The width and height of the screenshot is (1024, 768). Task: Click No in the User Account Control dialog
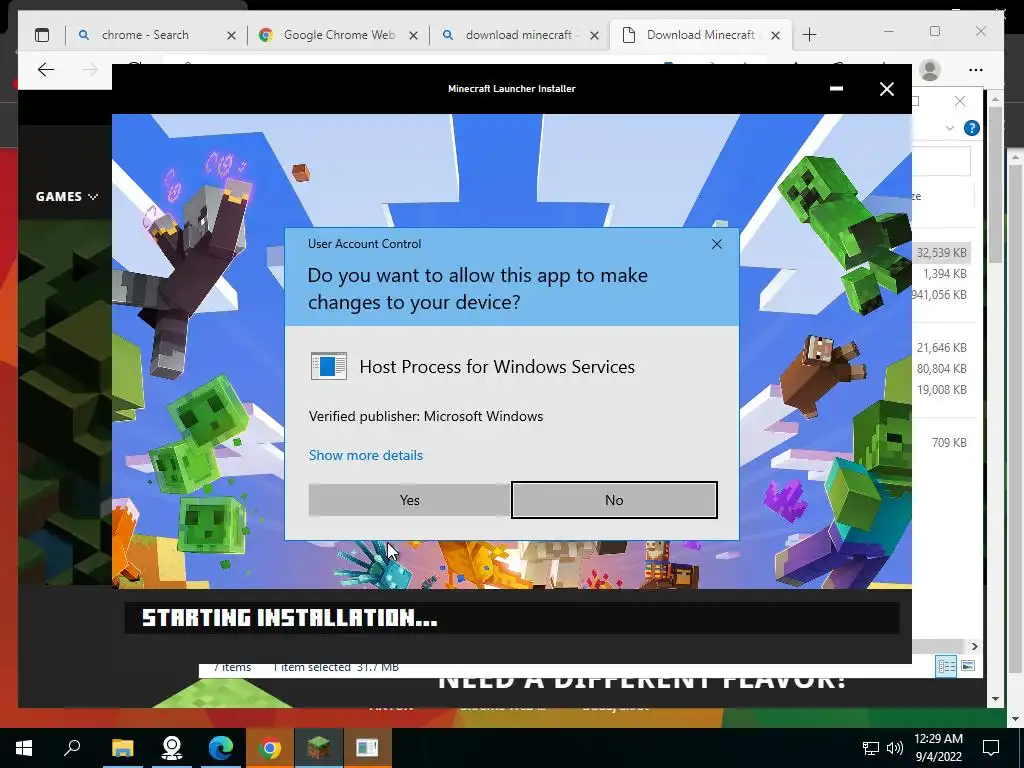(x=614, y=500)
